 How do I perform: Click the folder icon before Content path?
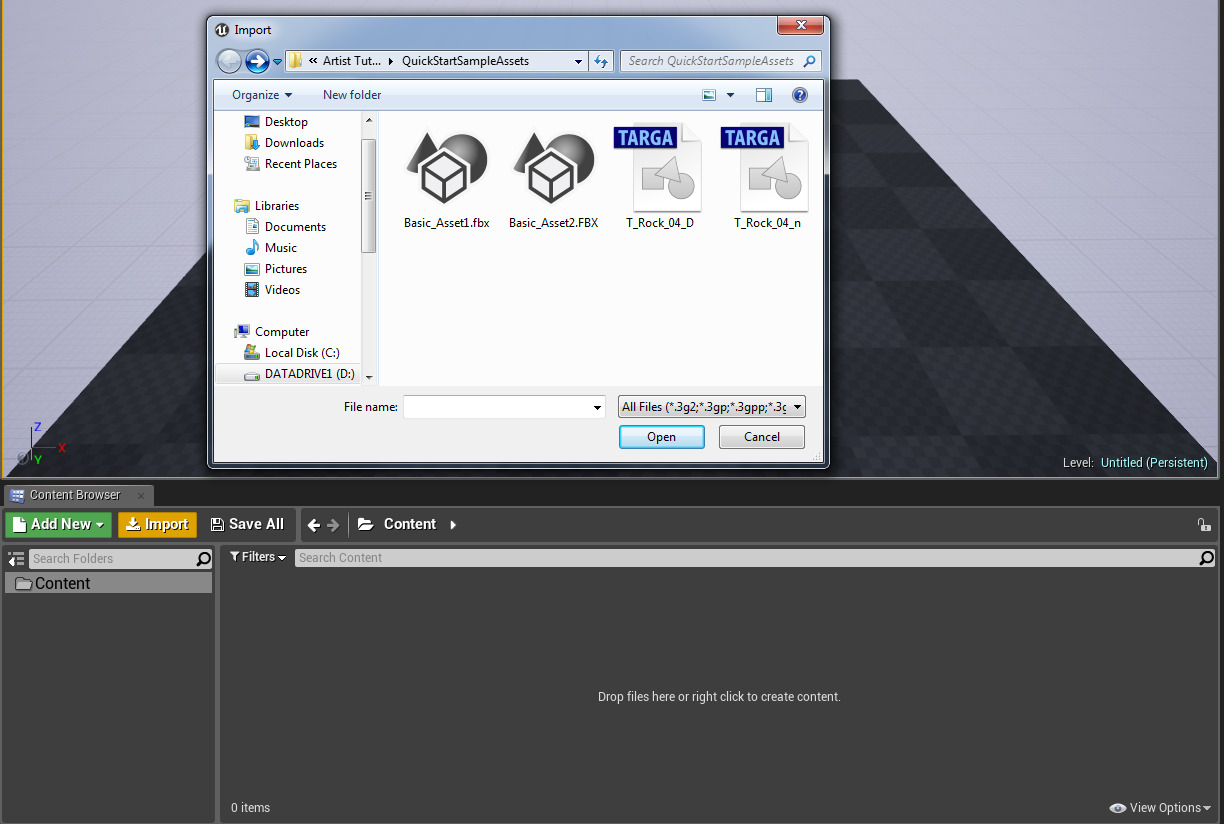pyautogui.click(x=366, y=524)
